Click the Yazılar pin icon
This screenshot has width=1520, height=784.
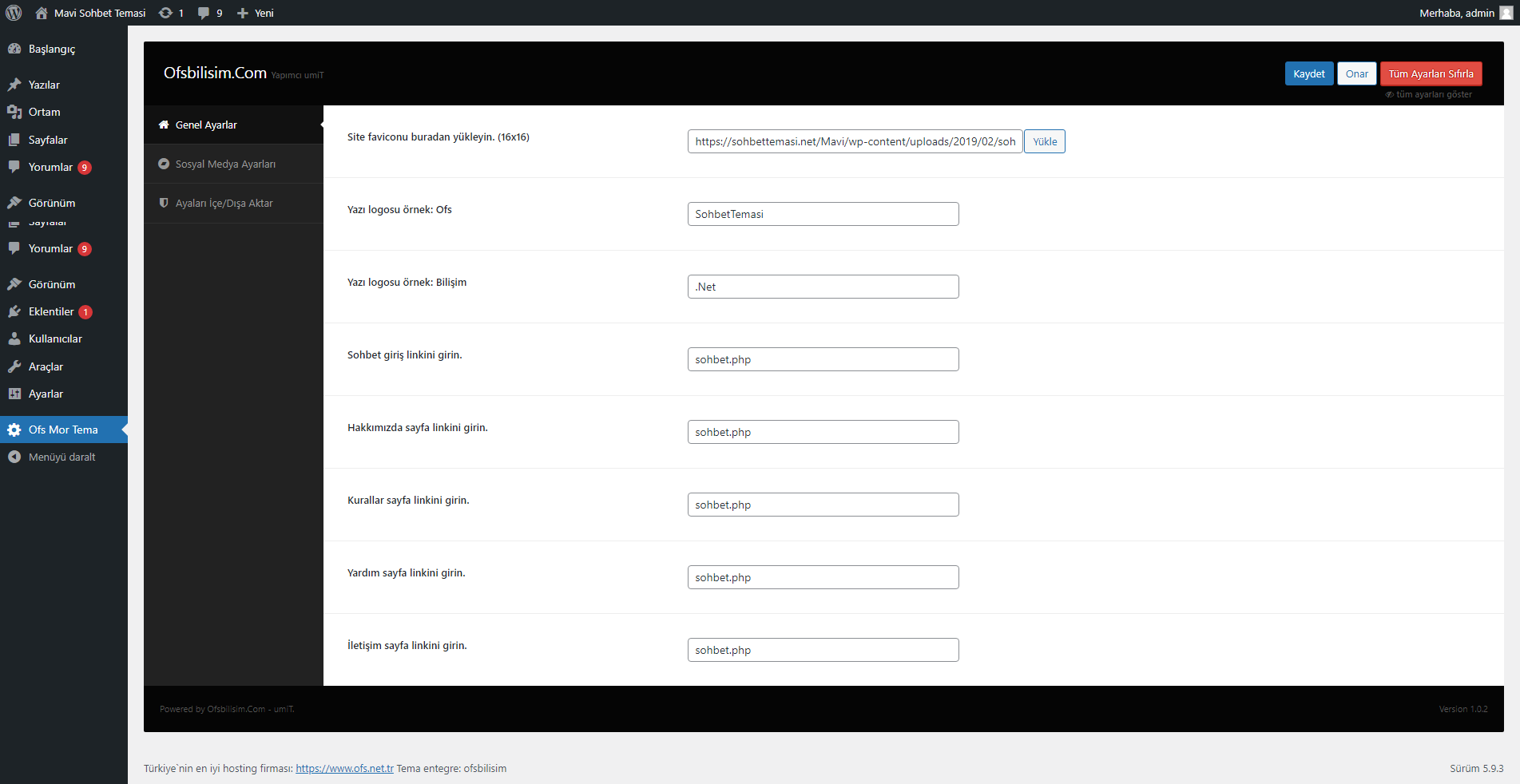[x=14, y=85]
